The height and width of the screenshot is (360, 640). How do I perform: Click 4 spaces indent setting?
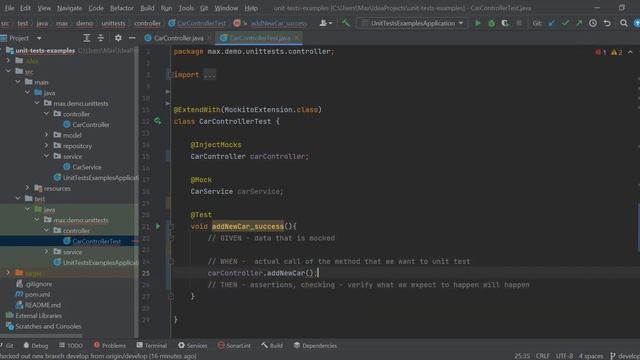(x=591, y=356)
